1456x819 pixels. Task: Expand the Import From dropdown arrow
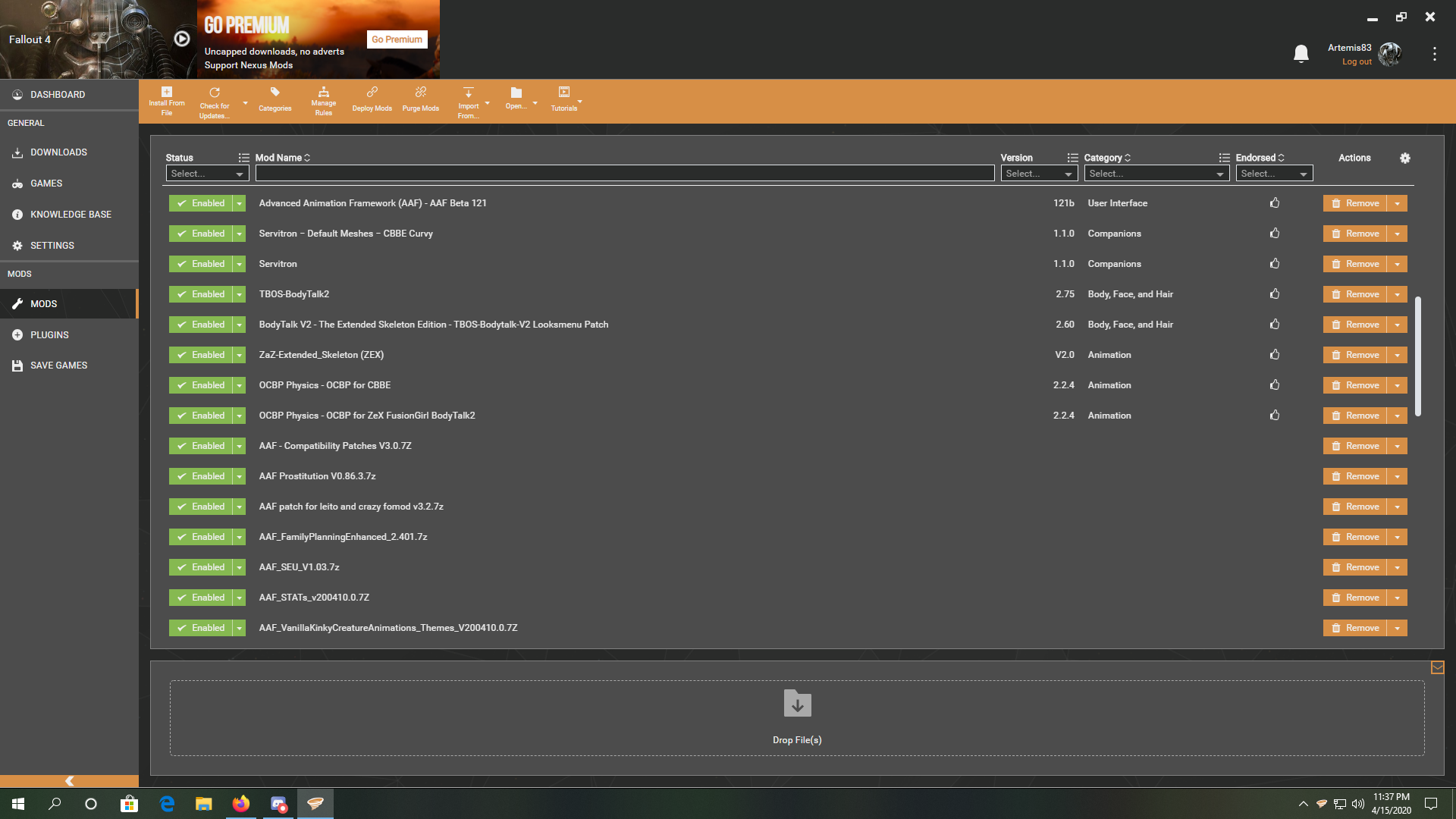coord(487,103)
